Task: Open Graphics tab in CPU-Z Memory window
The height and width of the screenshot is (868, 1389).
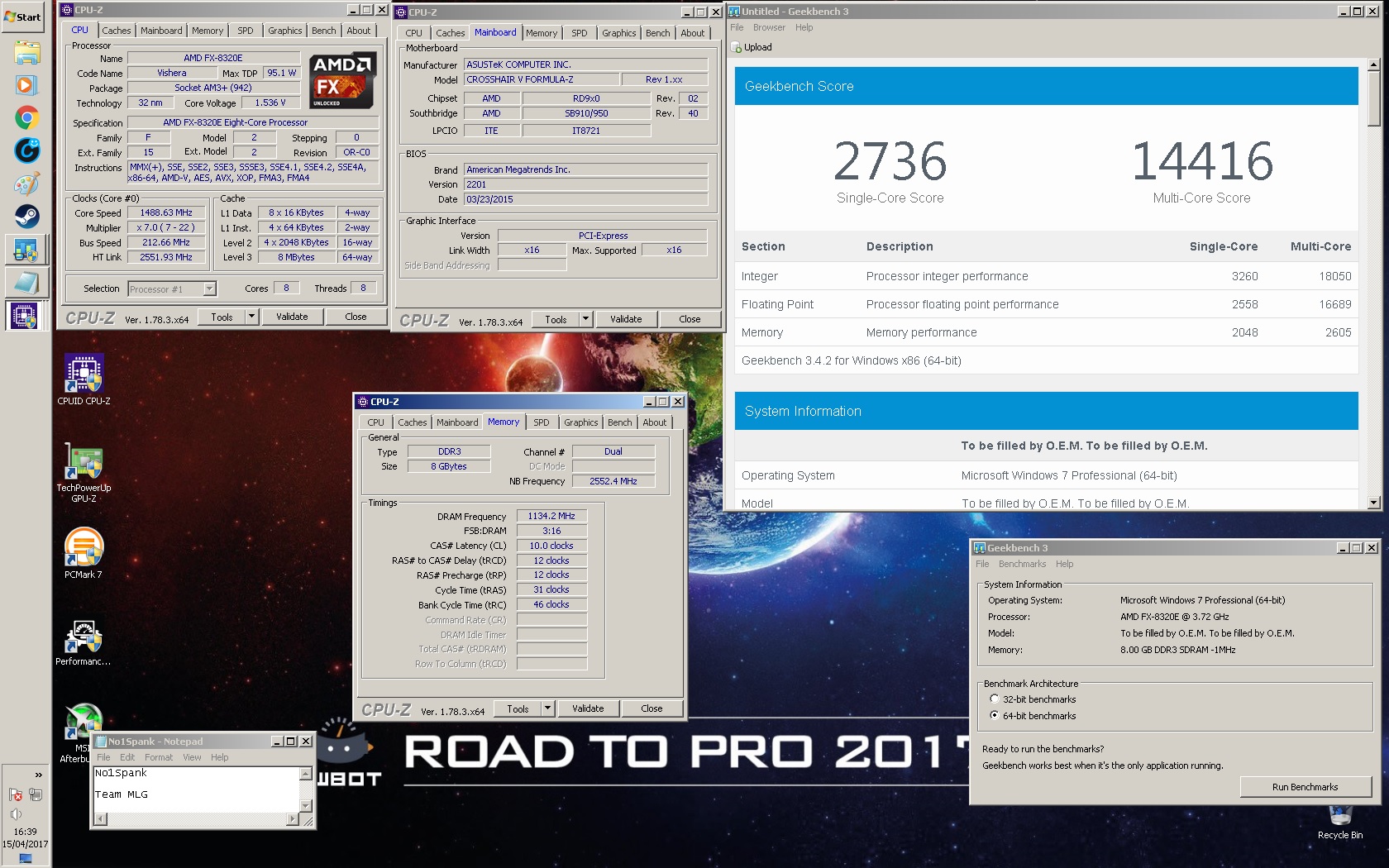Action: pos(581,422)
